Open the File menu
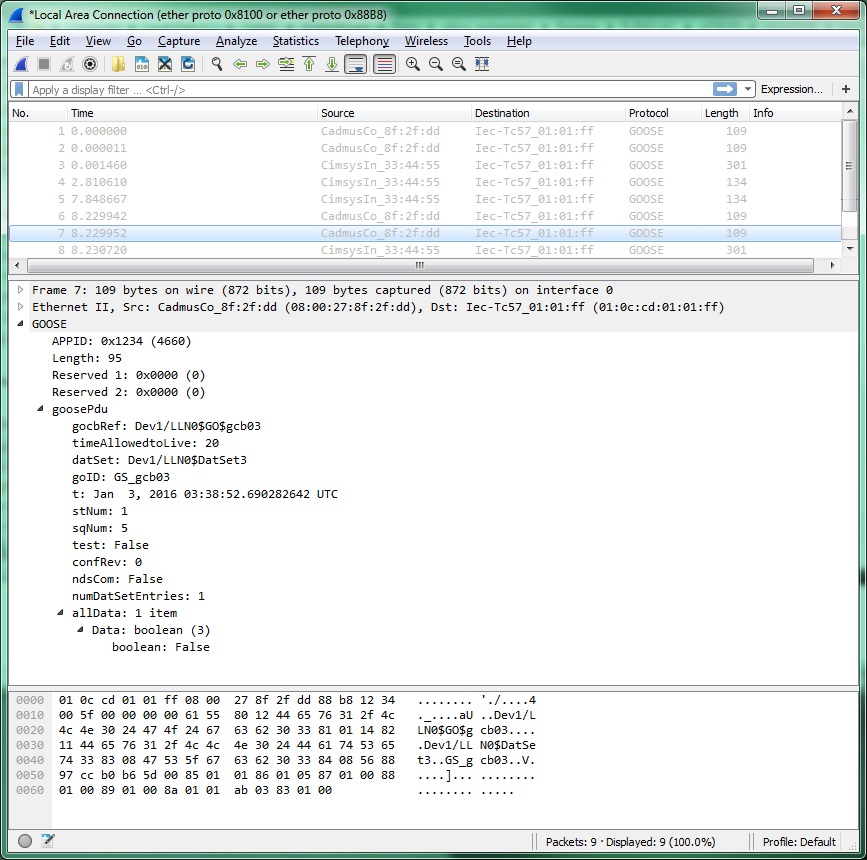Screen dimensions: 867x860 click(25, 41)
